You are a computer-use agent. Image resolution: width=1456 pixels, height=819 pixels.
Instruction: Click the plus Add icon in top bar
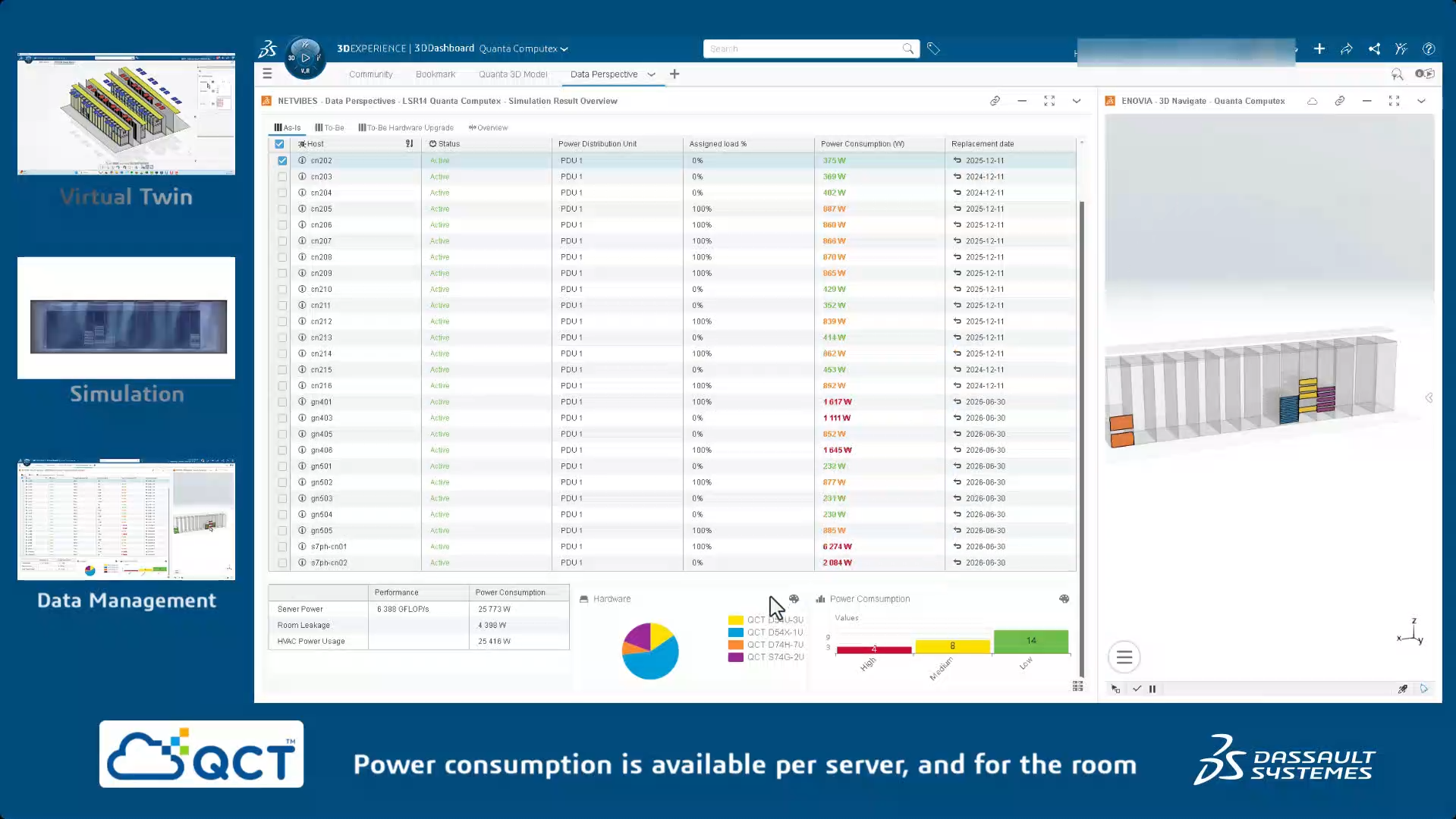[1319, 49]
